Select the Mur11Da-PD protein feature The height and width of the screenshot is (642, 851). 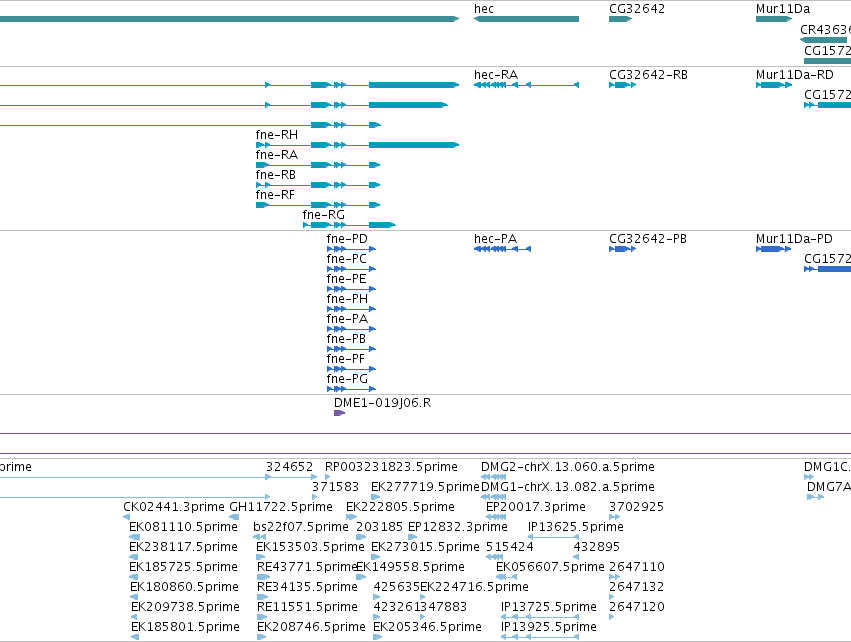pos(773,249)
